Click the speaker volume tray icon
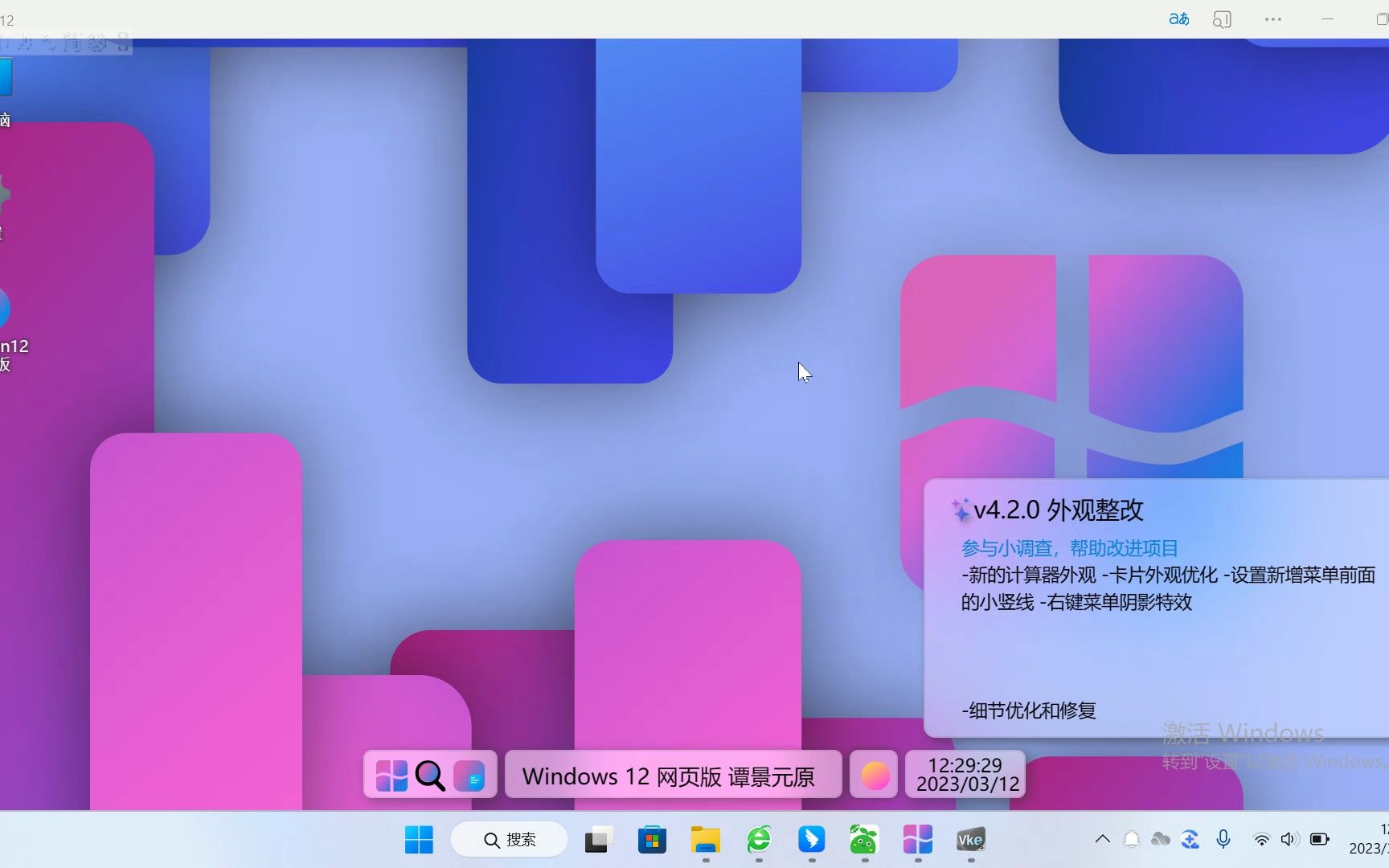1389x868 pixels. [x=1289, y=840]
